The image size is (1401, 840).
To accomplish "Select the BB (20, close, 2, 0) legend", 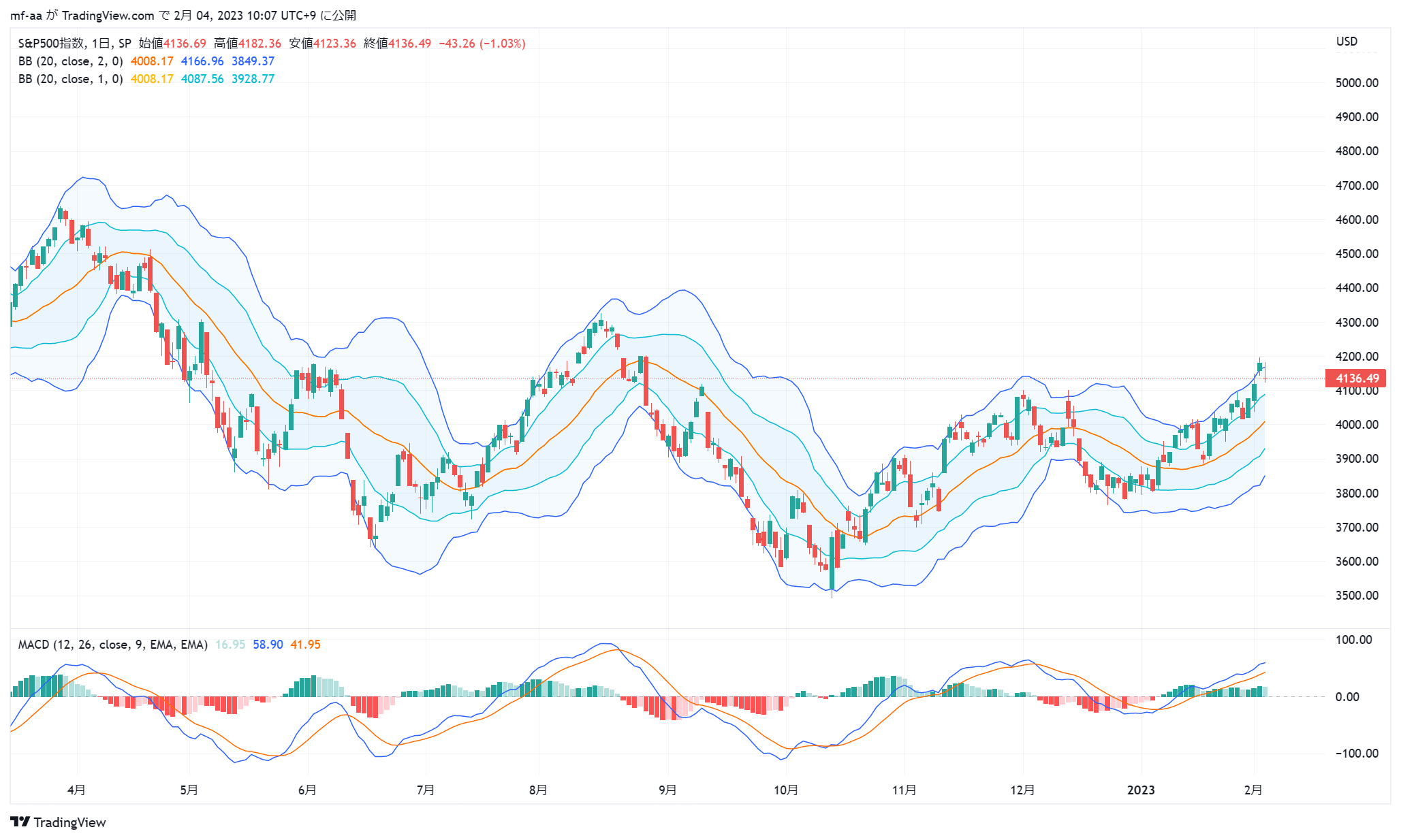I will click(x=70, y=61).
